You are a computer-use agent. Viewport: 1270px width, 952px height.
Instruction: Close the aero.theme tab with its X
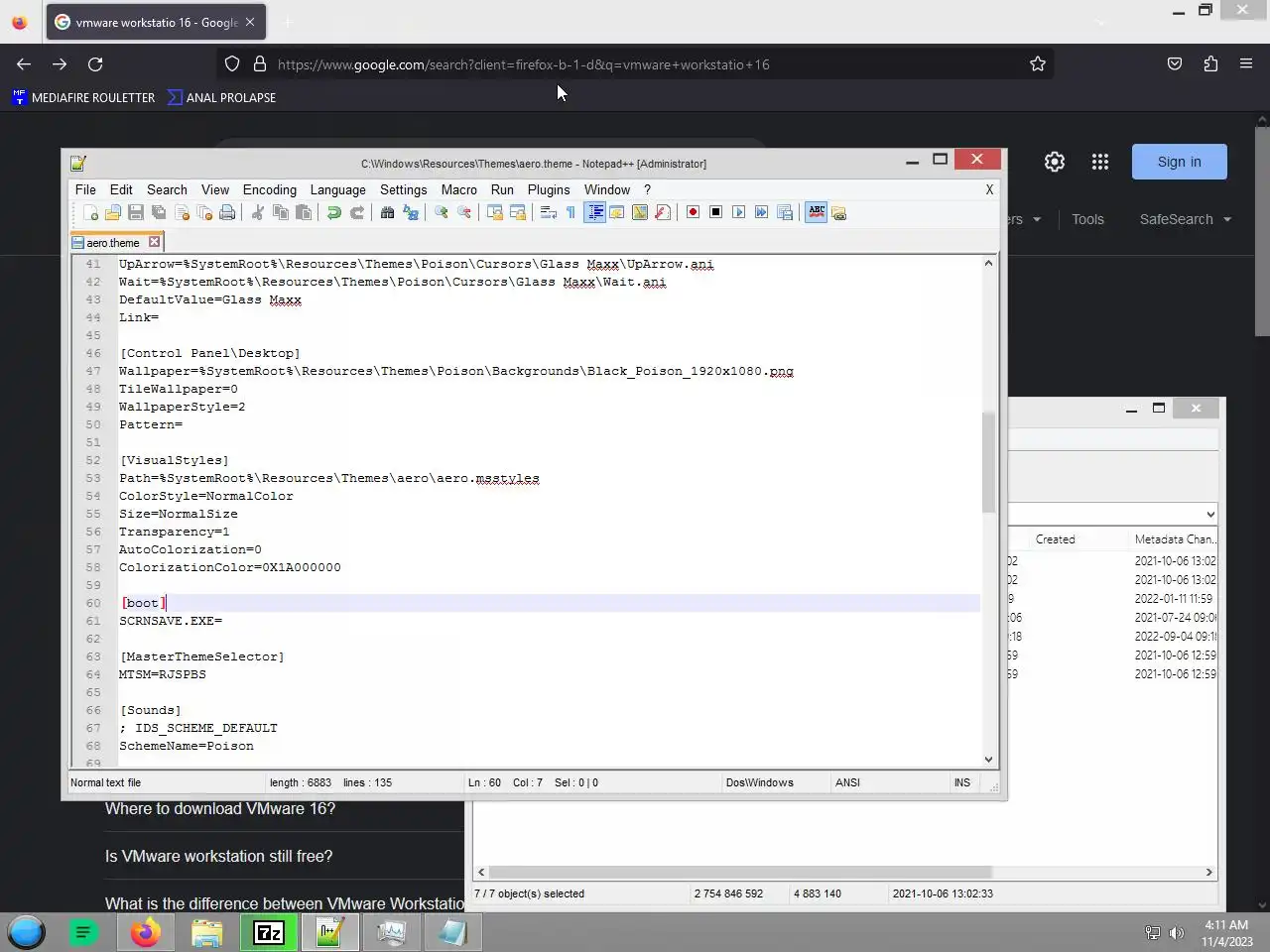(154, 241)
